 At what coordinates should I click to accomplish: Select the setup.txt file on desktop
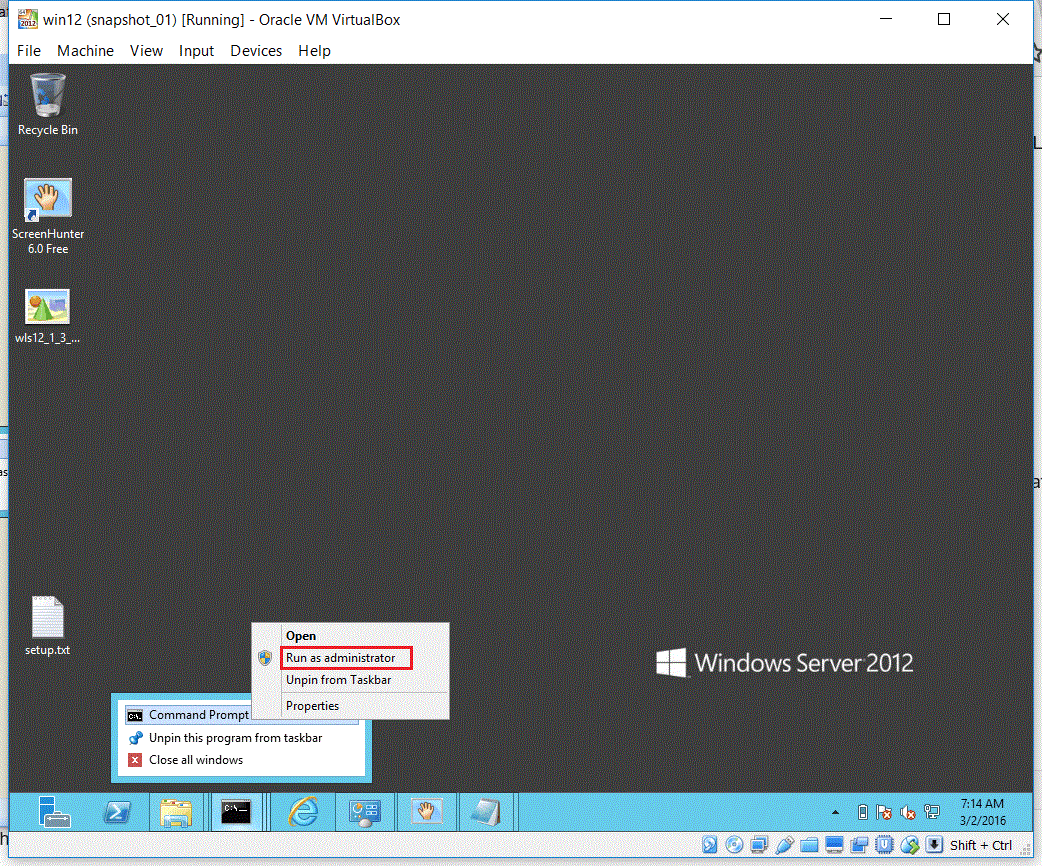[x=48, y=626]
